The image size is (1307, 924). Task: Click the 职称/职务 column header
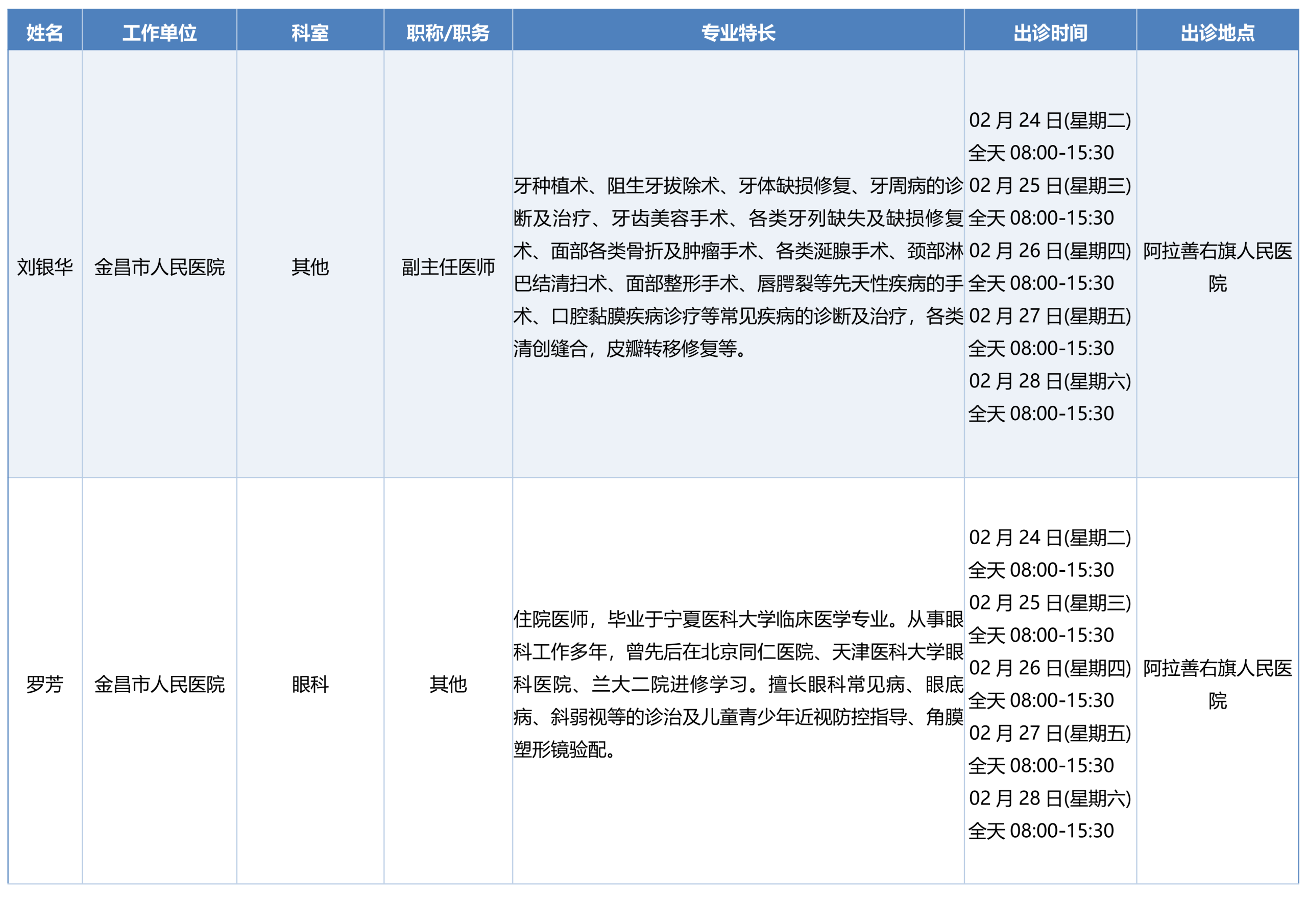point(448,33)
